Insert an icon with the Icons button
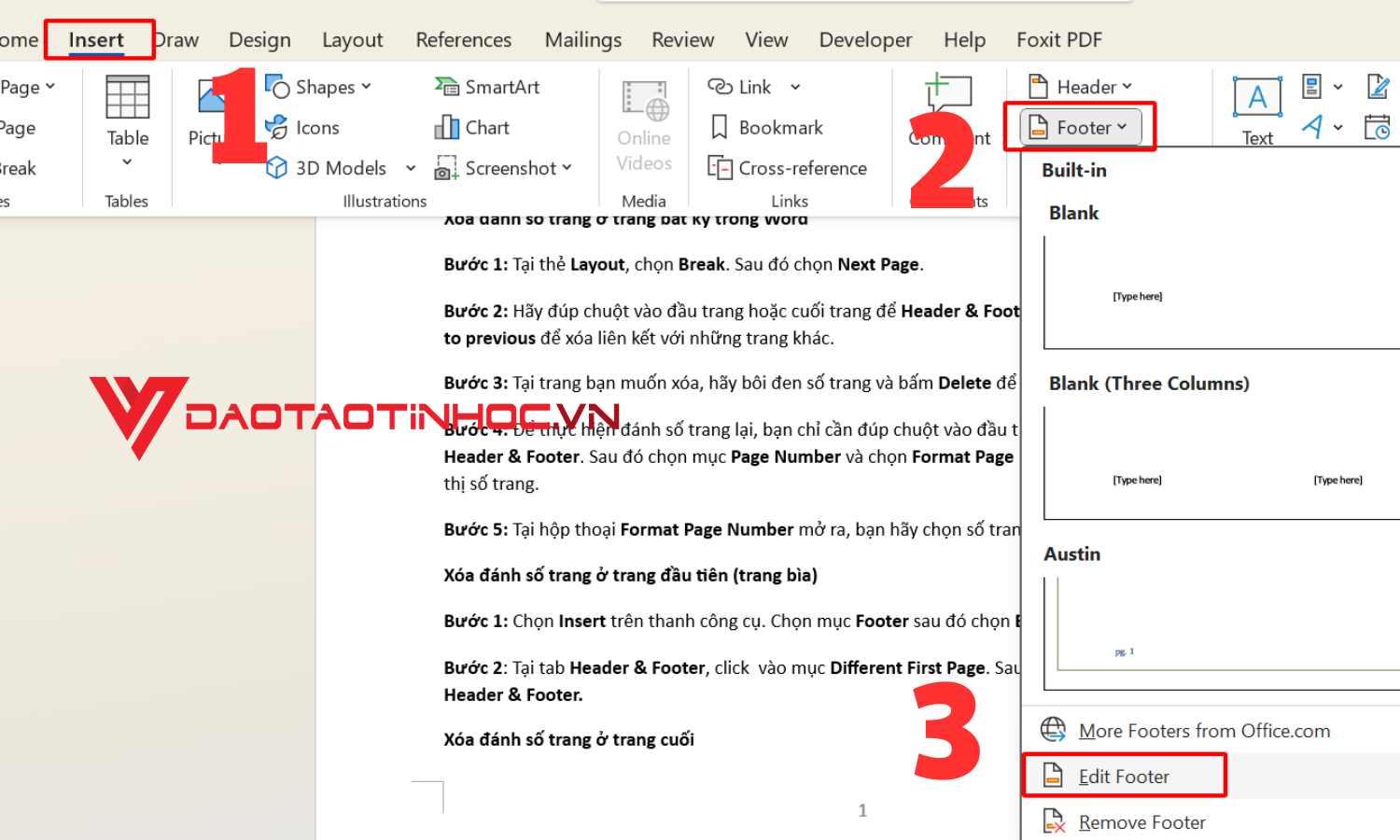Image resolution: width=1400 pixels, height=840 pixels. pyautogui.click(x=302, y=128)
